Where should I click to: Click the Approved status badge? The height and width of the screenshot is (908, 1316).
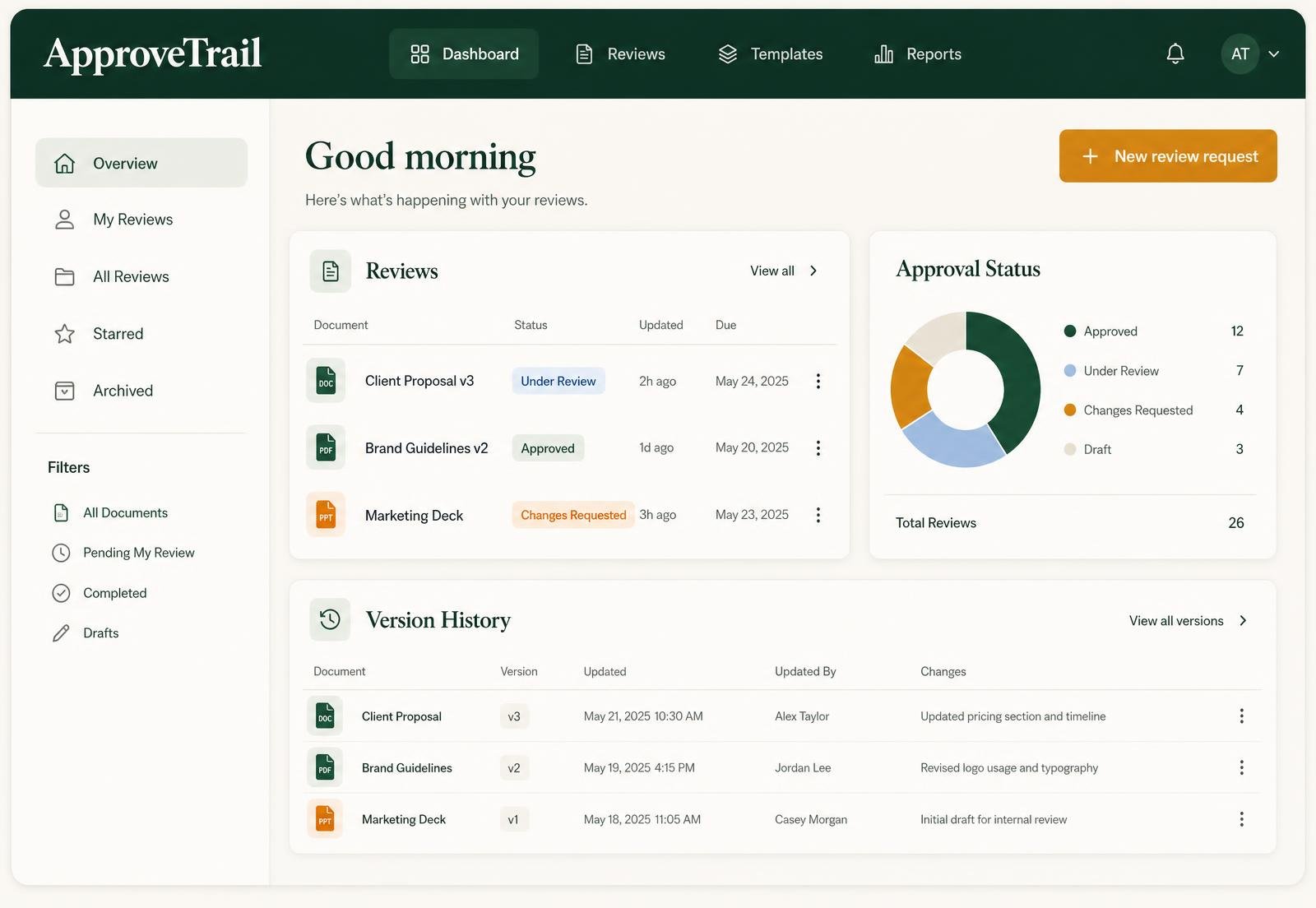click(x=548, y=448)
